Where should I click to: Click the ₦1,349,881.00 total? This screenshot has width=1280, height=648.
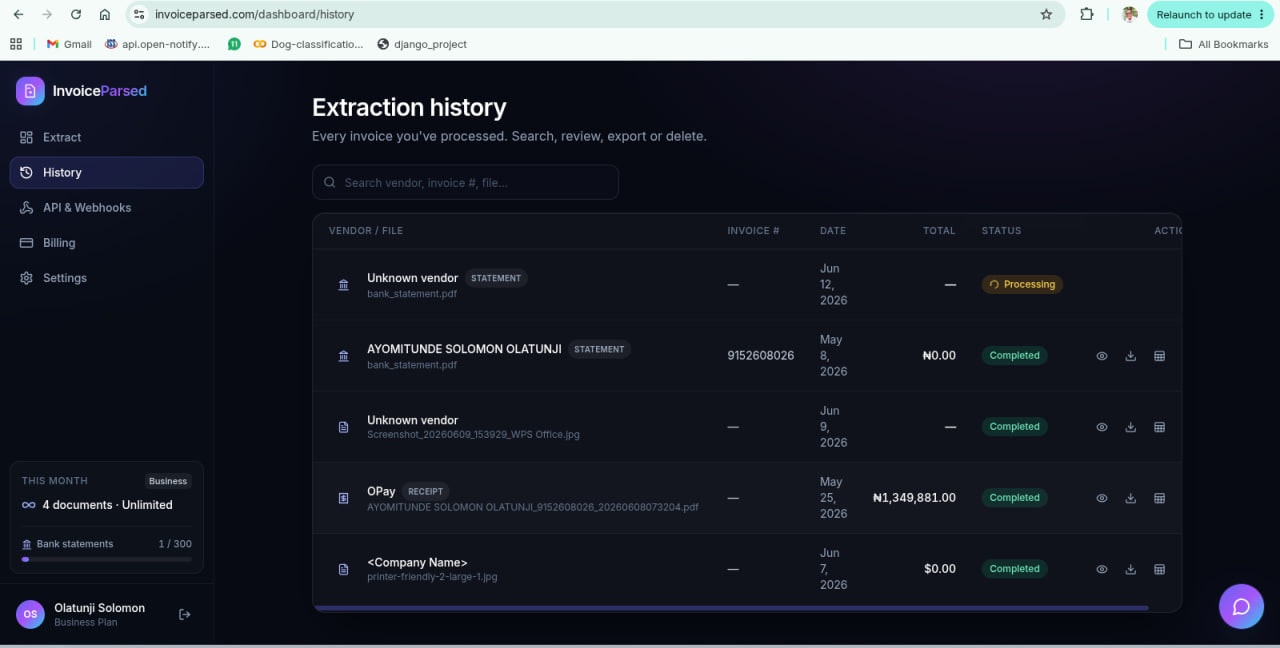click(x=914, y=497)
